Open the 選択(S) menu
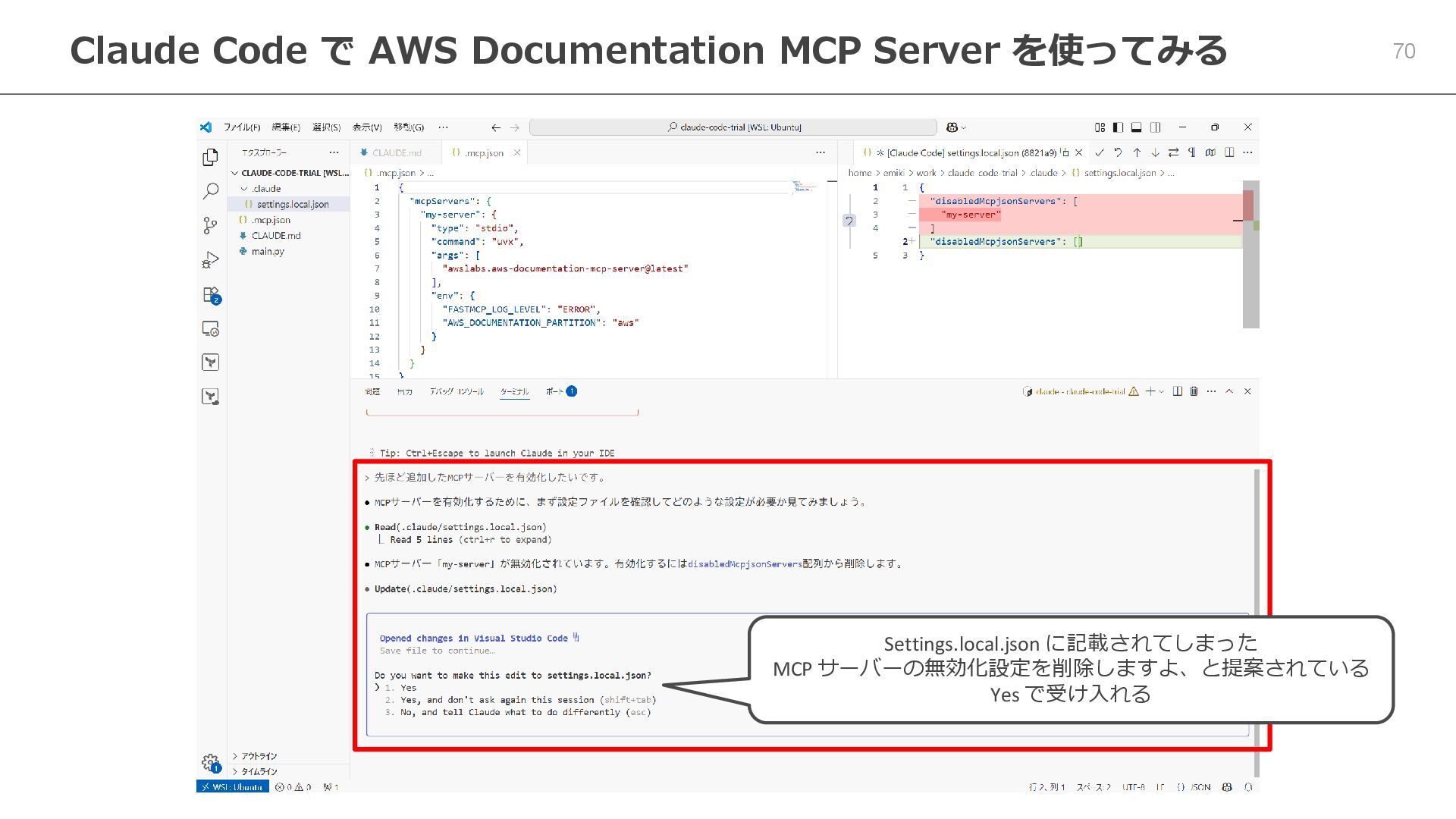Image resolution: width=1456 pixels, height=819 pixels. (x=327, y=127)
